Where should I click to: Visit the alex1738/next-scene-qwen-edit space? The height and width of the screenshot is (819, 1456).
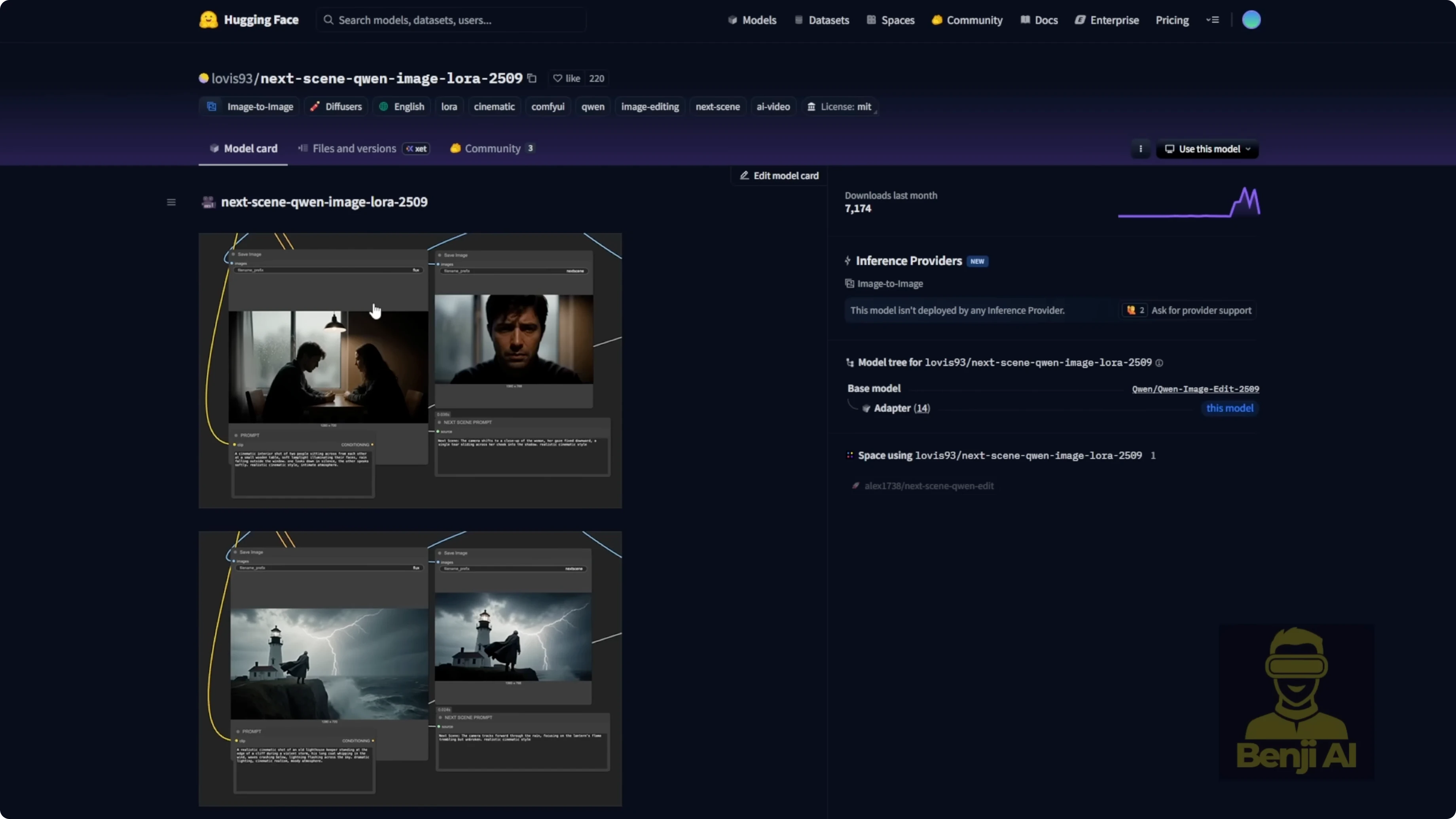[930, 485]
